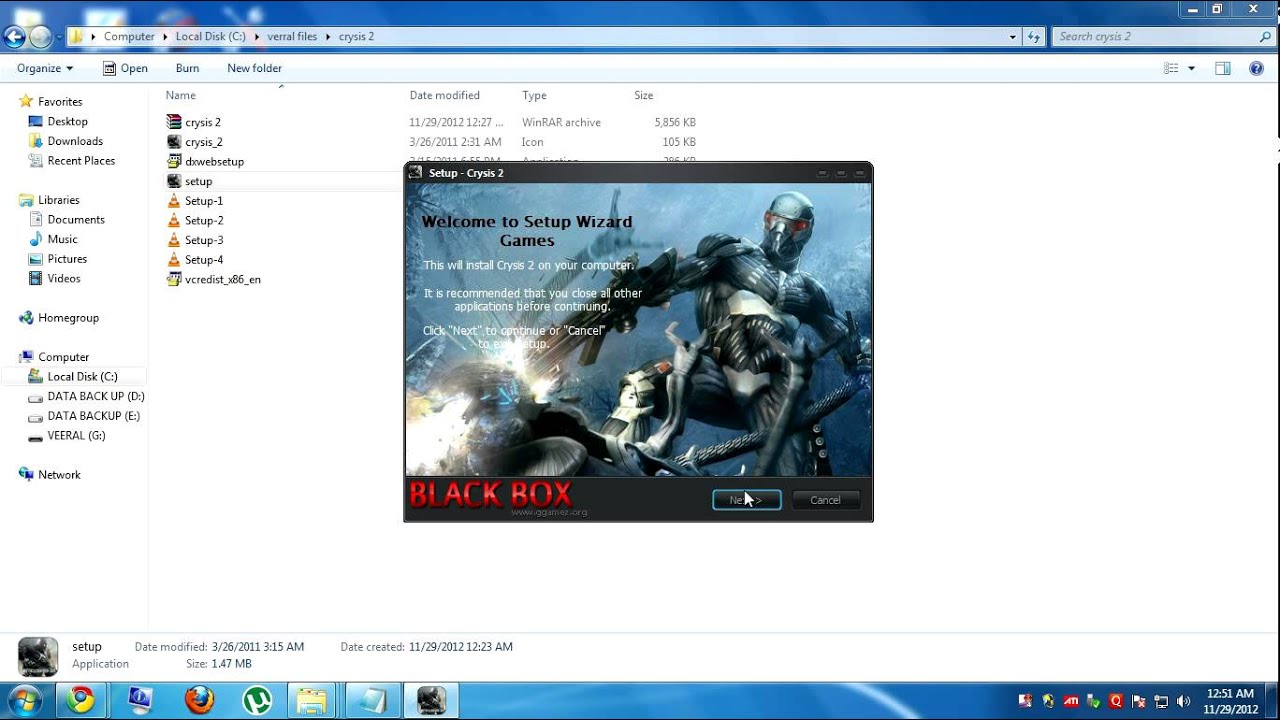
Task: Click Next in the Crysis 2 setup wizard
Action: (x=746, y=500)
